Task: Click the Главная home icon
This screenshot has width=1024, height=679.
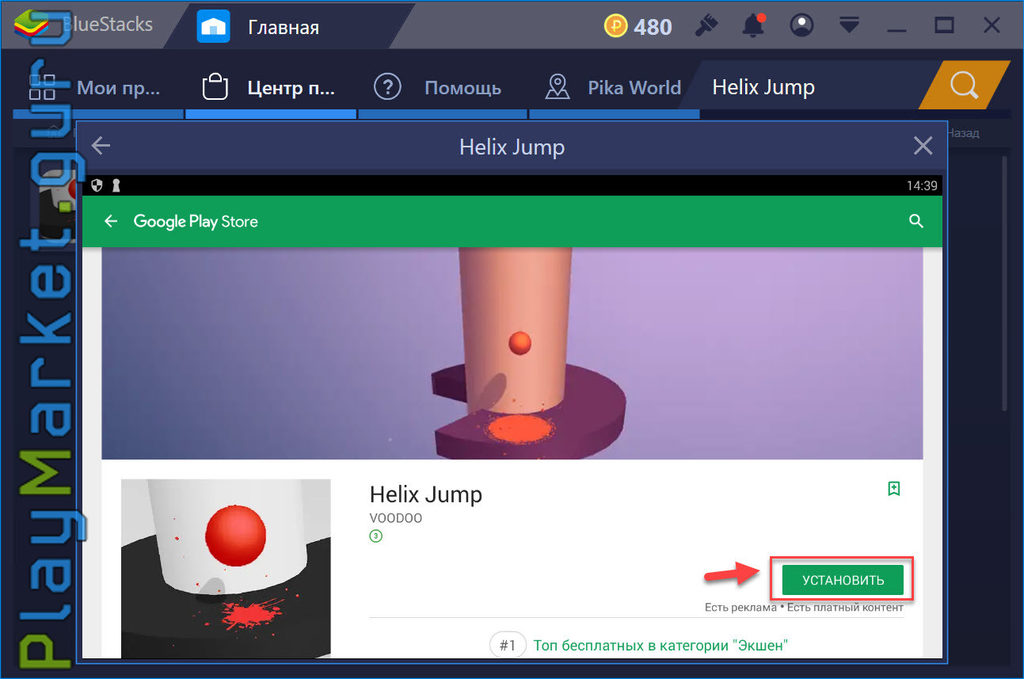Action: tap(213, 27)
